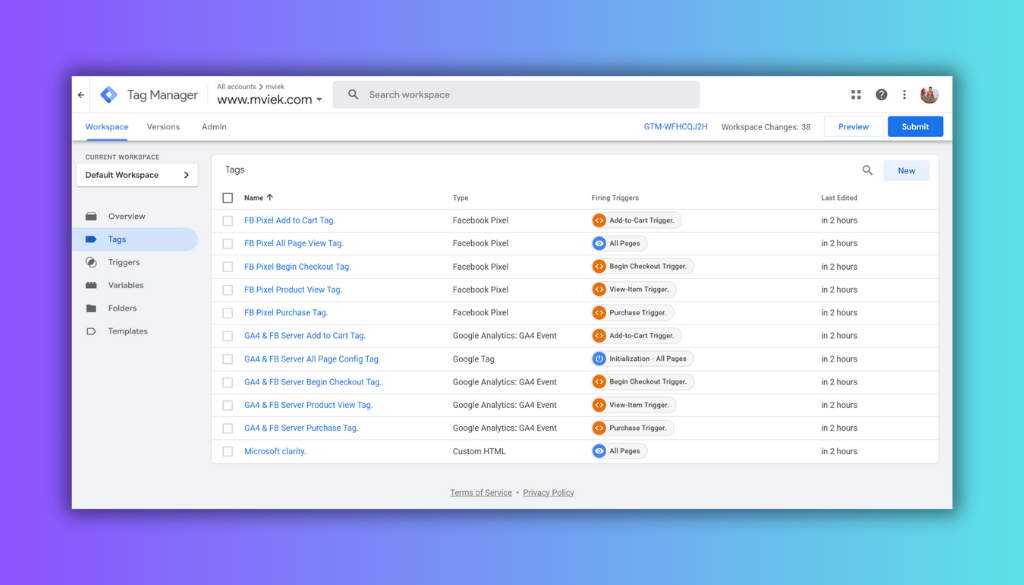Expand the www.mviek.com container dropdown
The image size is (1024, 585).
[x=319, y=100]
